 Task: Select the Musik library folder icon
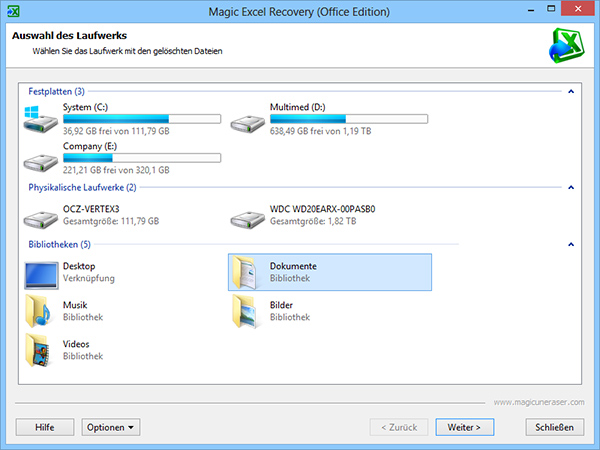(38, 311)
